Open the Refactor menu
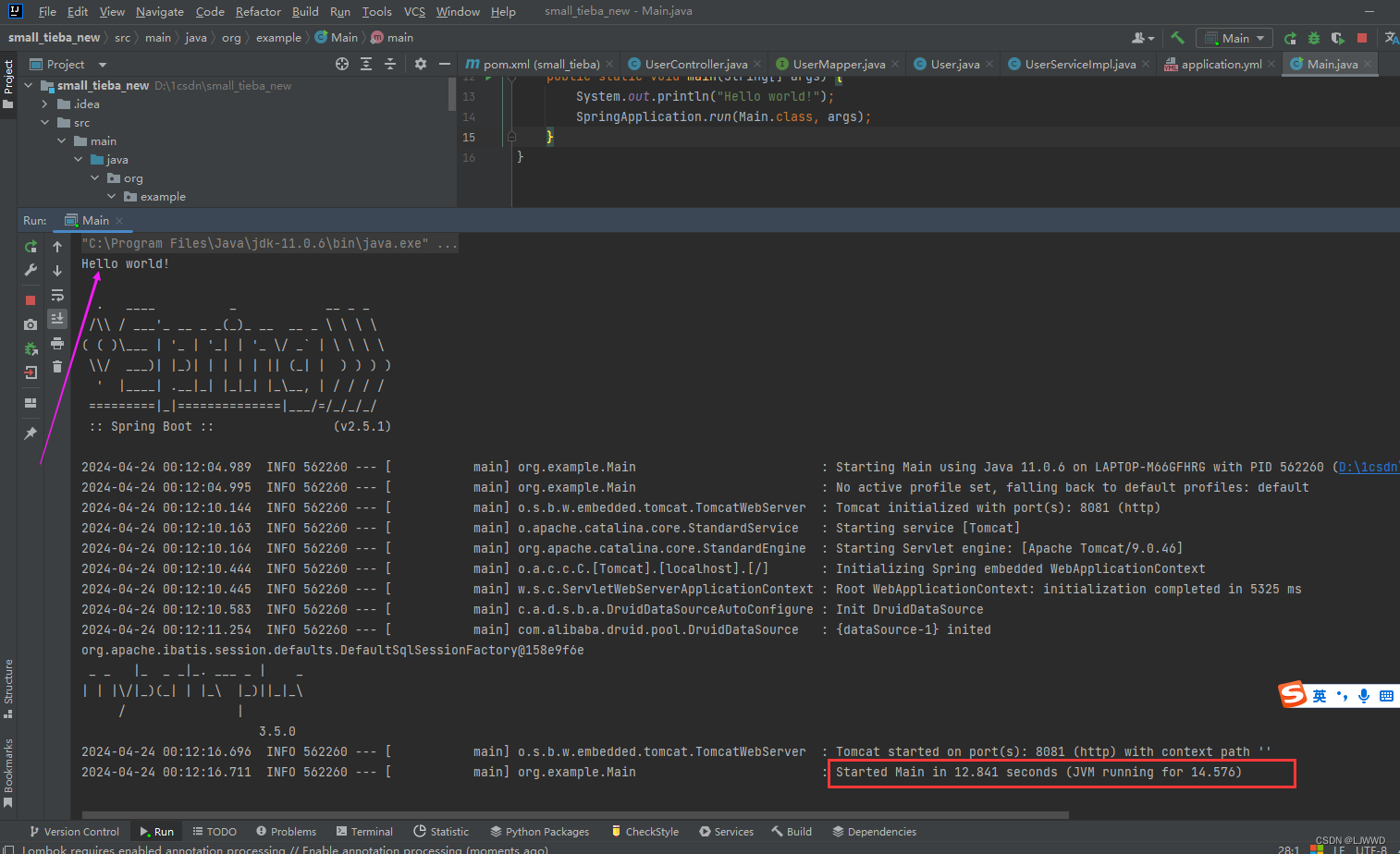The height and width of the screenshot is (854, 1400). click(x=258, y=11)
